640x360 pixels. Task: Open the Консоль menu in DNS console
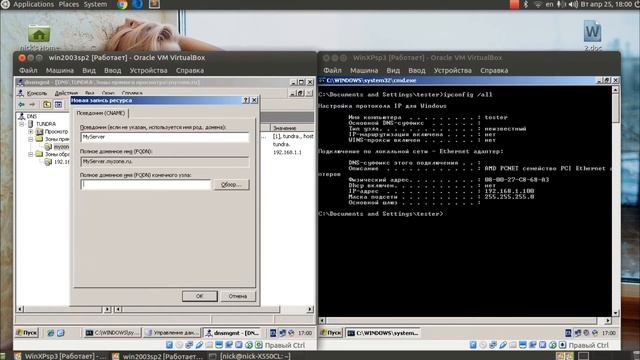[x=37, y=93]
